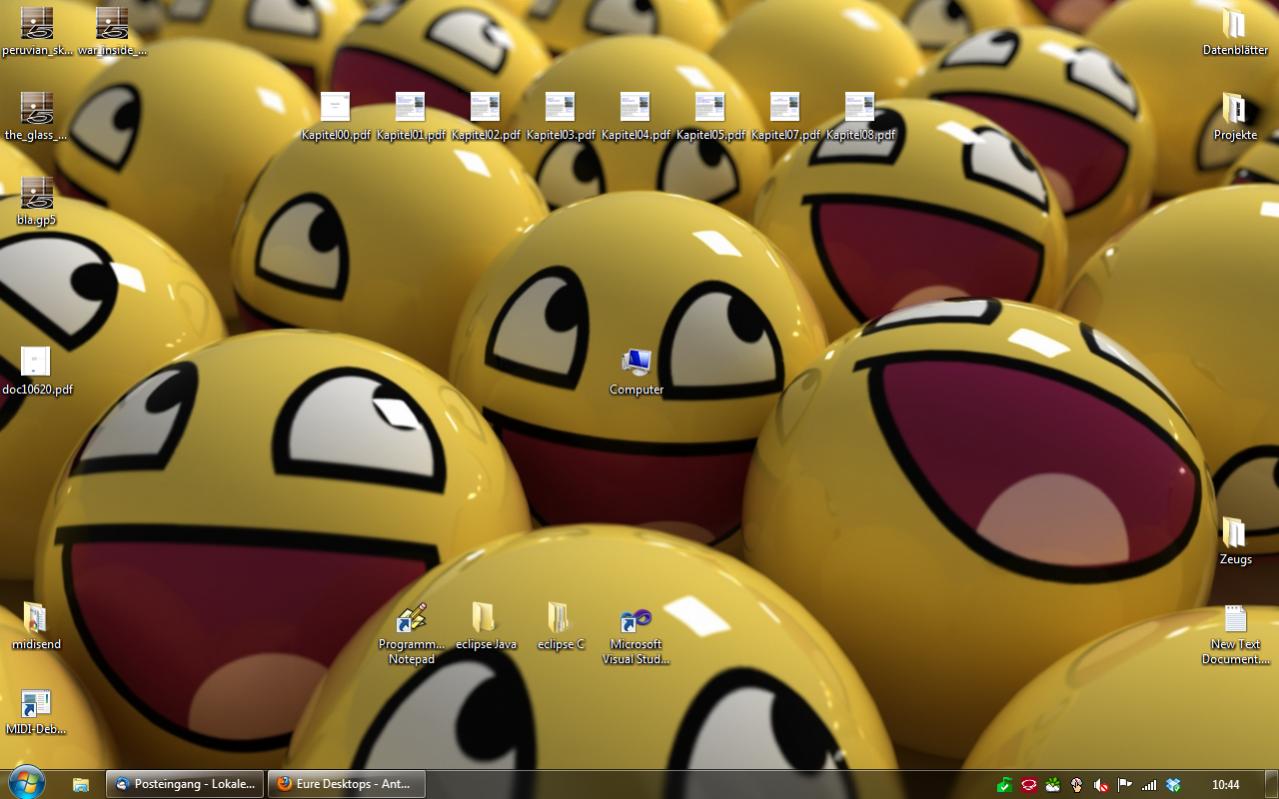Open Action Center flag tray icon
The height and width of the screenshot is (799, 1279).
pos(1125,785)
